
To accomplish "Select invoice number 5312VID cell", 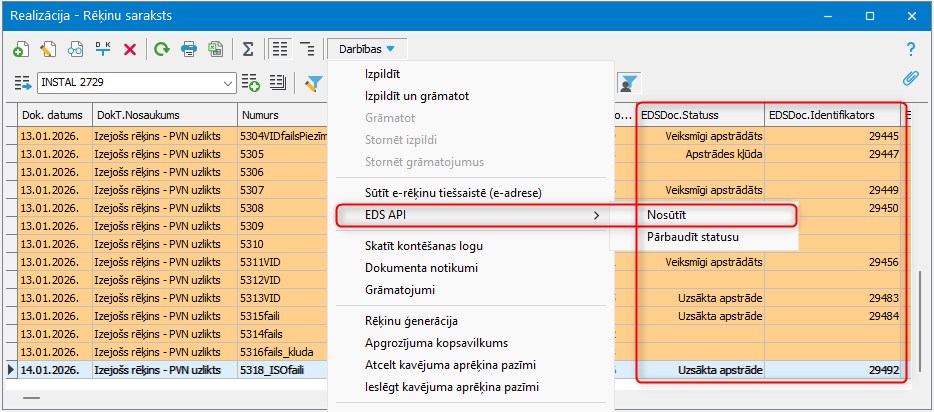I will 282,280.
